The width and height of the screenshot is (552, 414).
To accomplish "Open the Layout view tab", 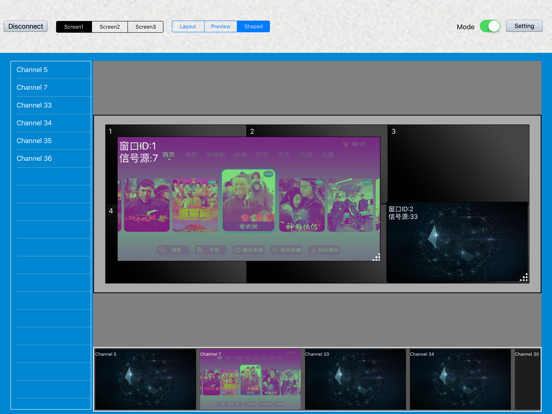I will click(188, 26).
